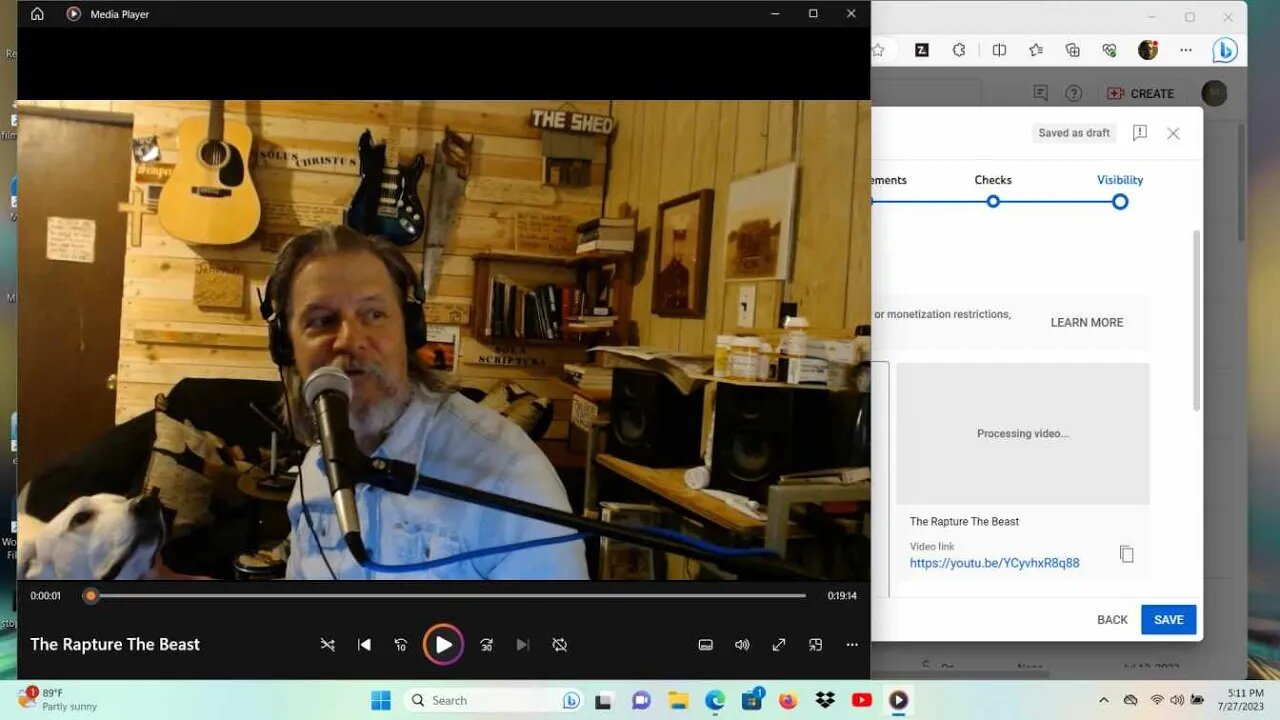Skip forward 30 seconds
The height and width of the screenshot is (720, 1280).
[486, 645]
